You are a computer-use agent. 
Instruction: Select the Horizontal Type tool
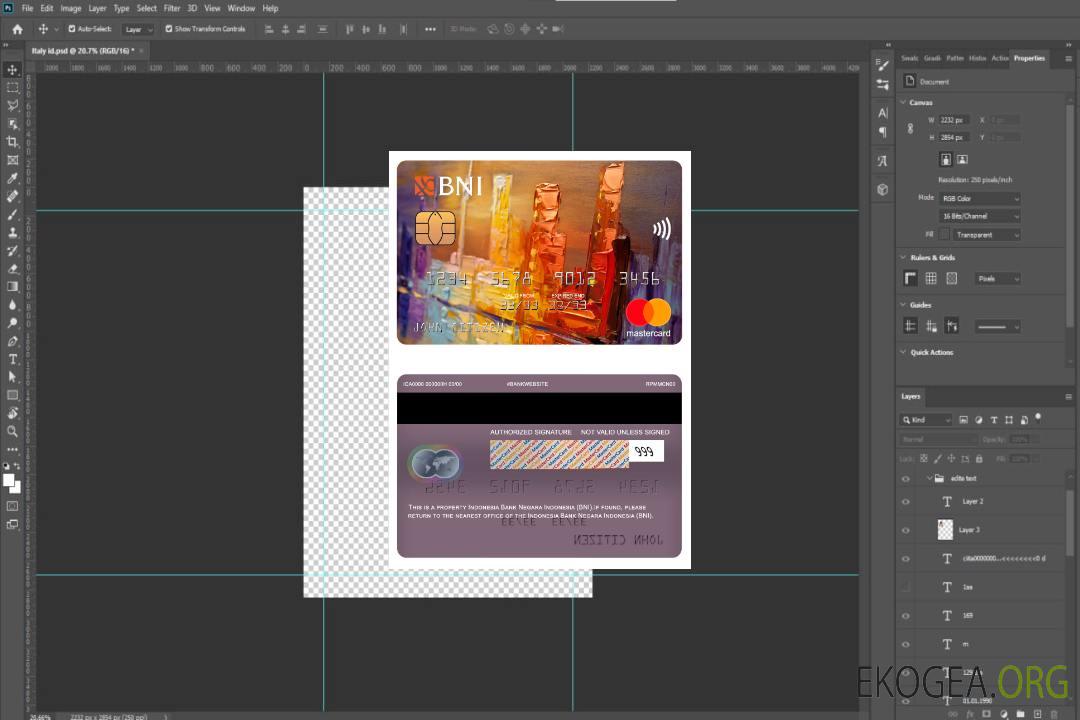[x=12, y=359]
